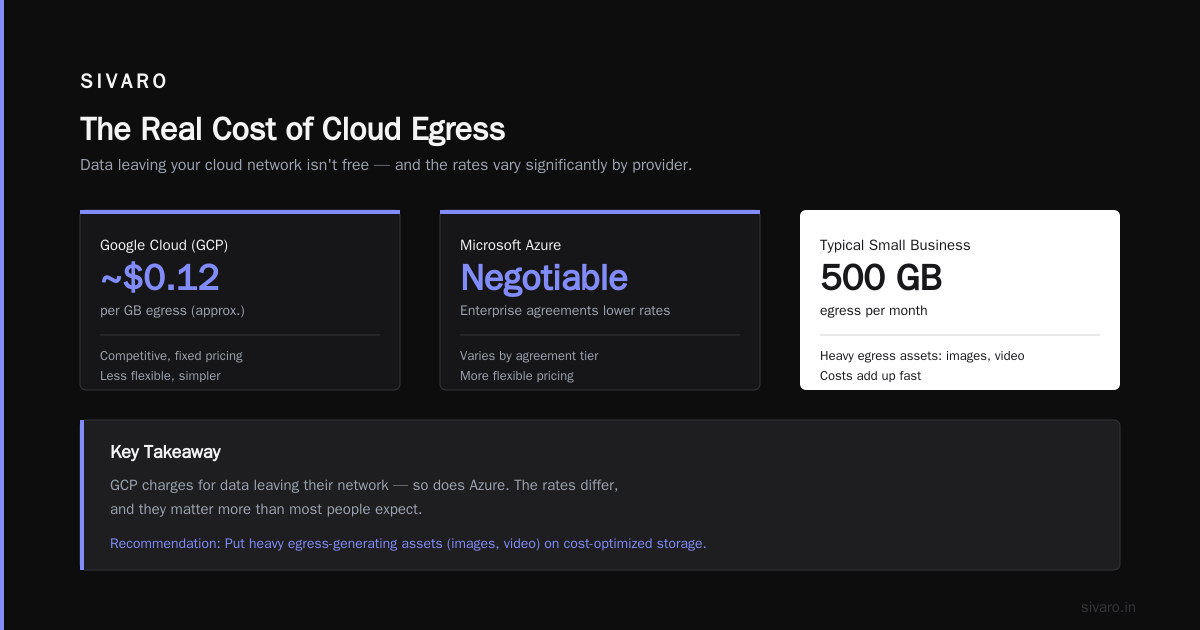Click 'and they matter more than most people expect.'
This screenshot has width=1200, height=630.
(266, 510)
